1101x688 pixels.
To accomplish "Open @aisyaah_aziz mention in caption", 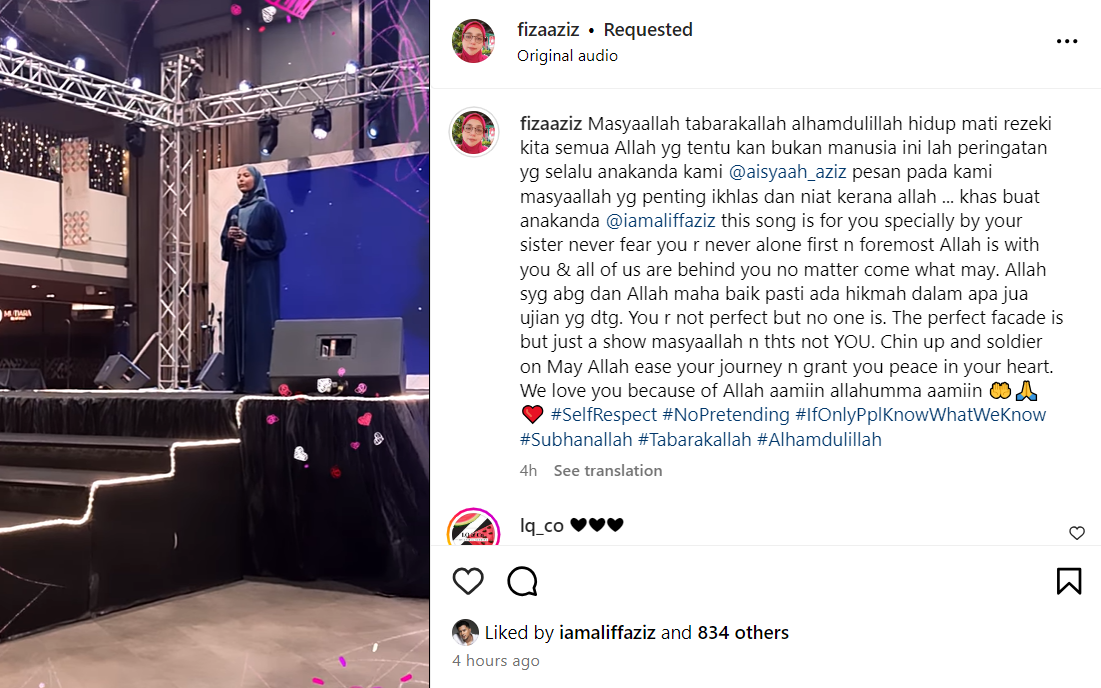I will (787, 172).
